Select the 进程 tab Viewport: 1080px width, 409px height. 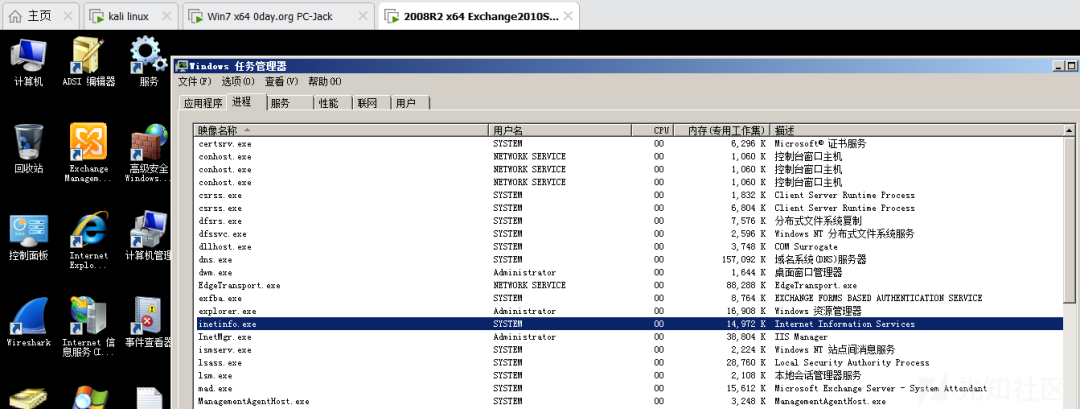(x=246, y=102)
